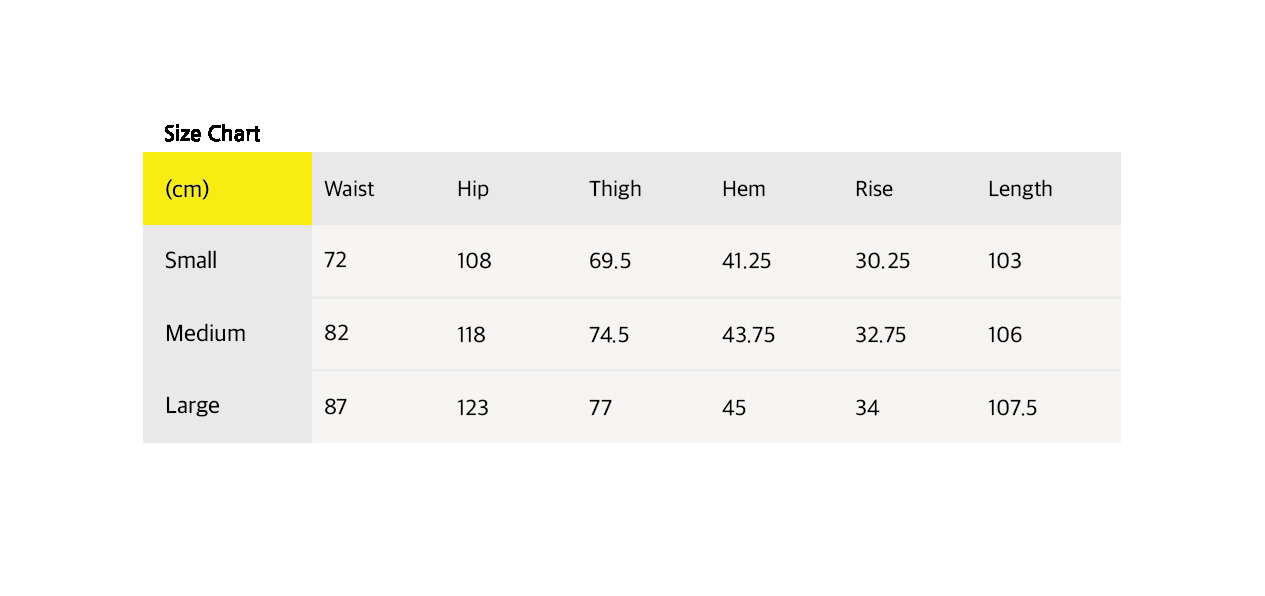Screen dimensions: 1265x596
Task: Click the Size Chart title
Action: (212, 134)
